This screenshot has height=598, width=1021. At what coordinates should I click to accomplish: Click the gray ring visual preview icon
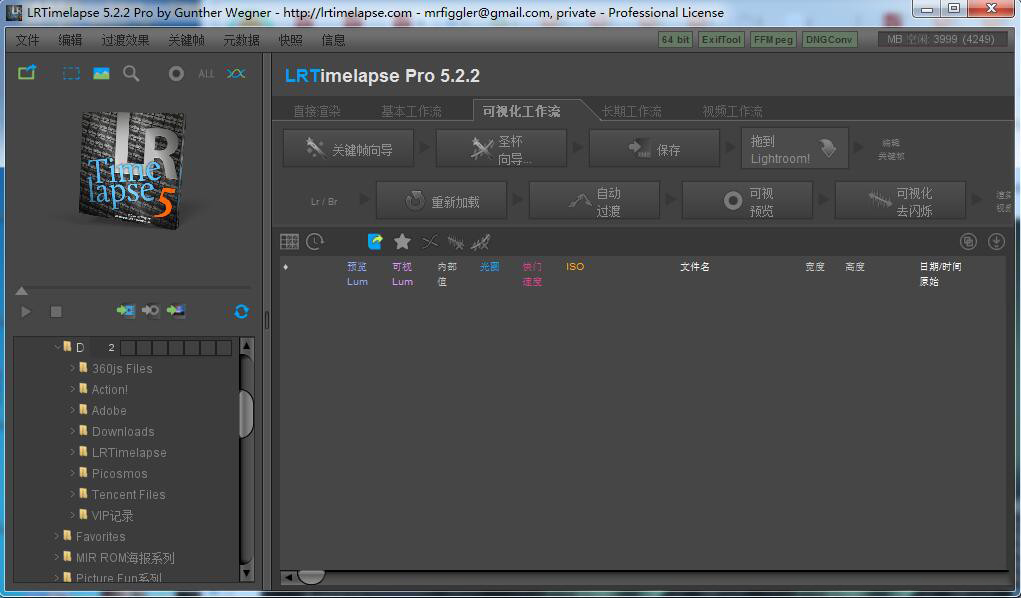point(176,74)
